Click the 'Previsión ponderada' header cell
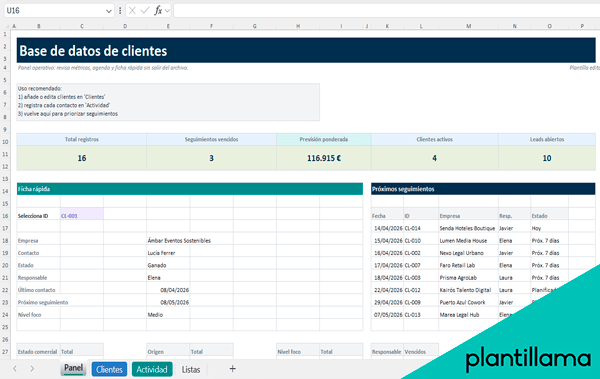The image size is (600, 379). point(324,139)
